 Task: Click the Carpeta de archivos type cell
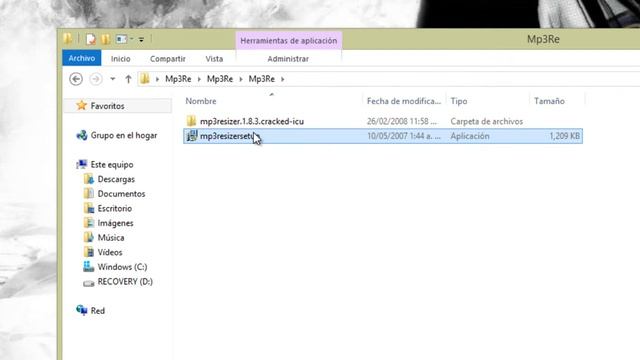487,121
